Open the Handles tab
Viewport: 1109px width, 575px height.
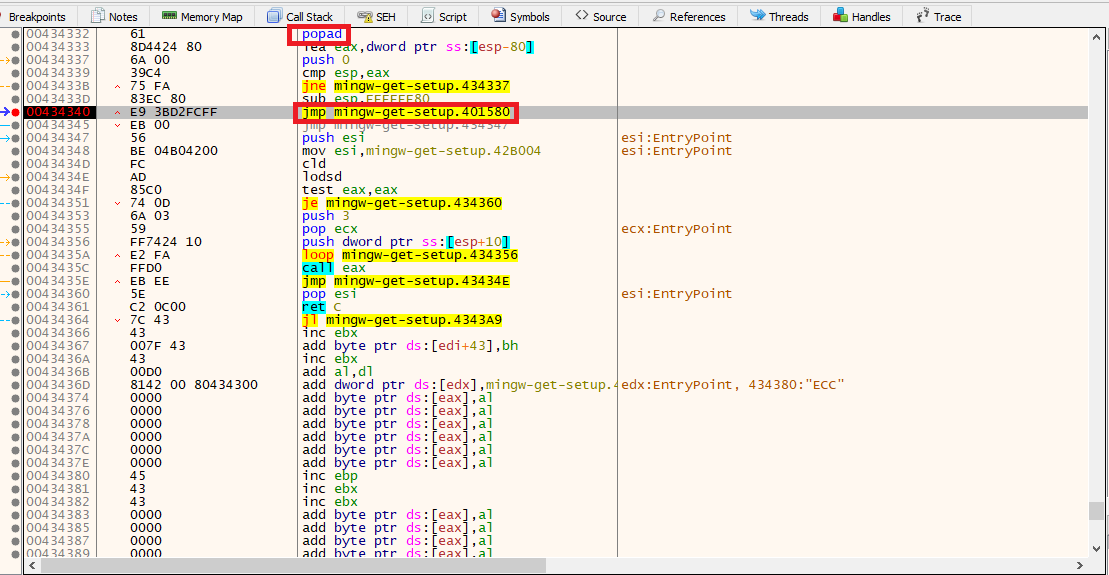pyautogui.click(x=862, y=16)
